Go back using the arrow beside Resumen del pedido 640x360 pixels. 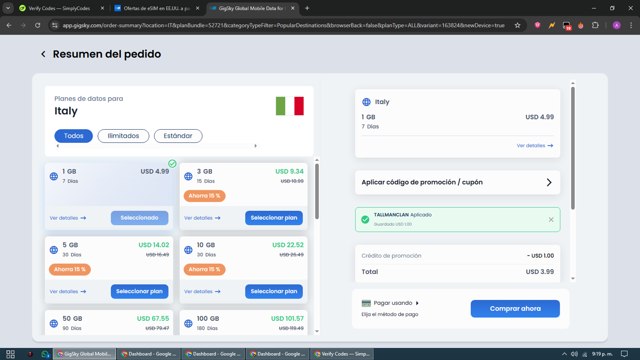coord(43,54)
